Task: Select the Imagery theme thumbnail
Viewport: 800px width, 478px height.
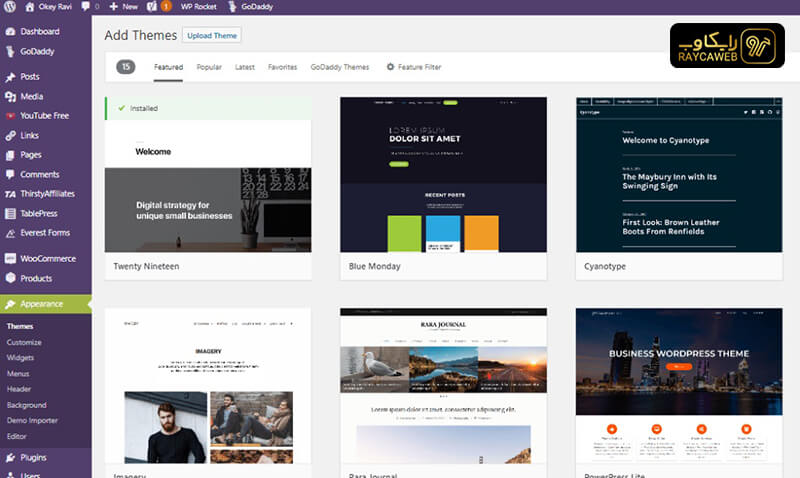Action: [208, 386]
